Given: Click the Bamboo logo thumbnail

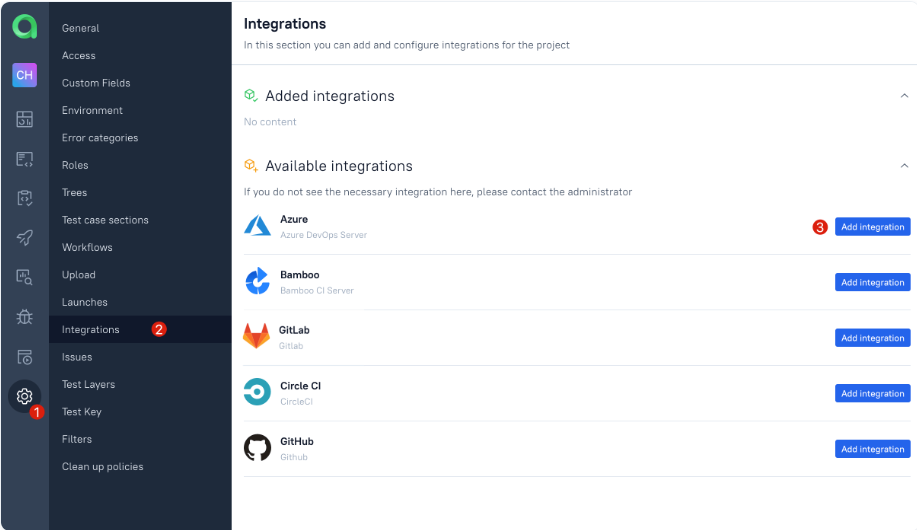Looking at the screenshot, I should click(x=257, y=282).
